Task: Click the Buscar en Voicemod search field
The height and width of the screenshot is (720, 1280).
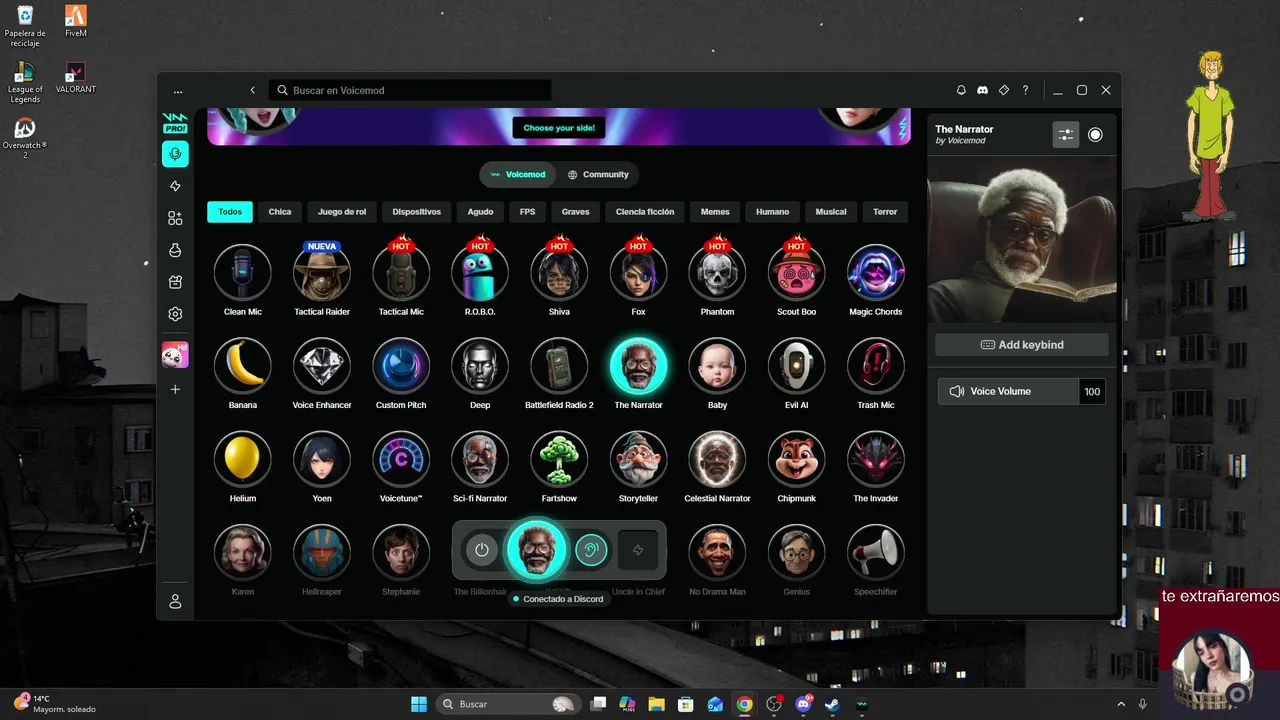Action: click(x=410, y=90)
